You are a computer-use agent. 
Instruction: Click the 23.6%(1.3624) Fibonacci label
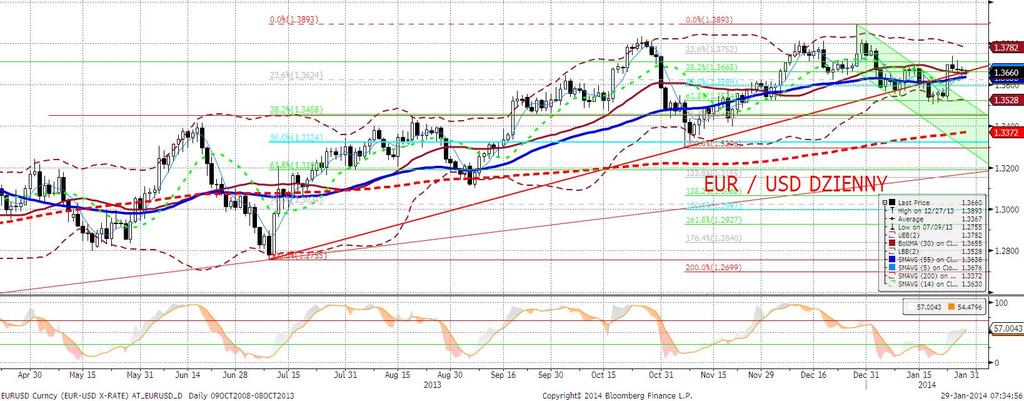coord(294,75)
